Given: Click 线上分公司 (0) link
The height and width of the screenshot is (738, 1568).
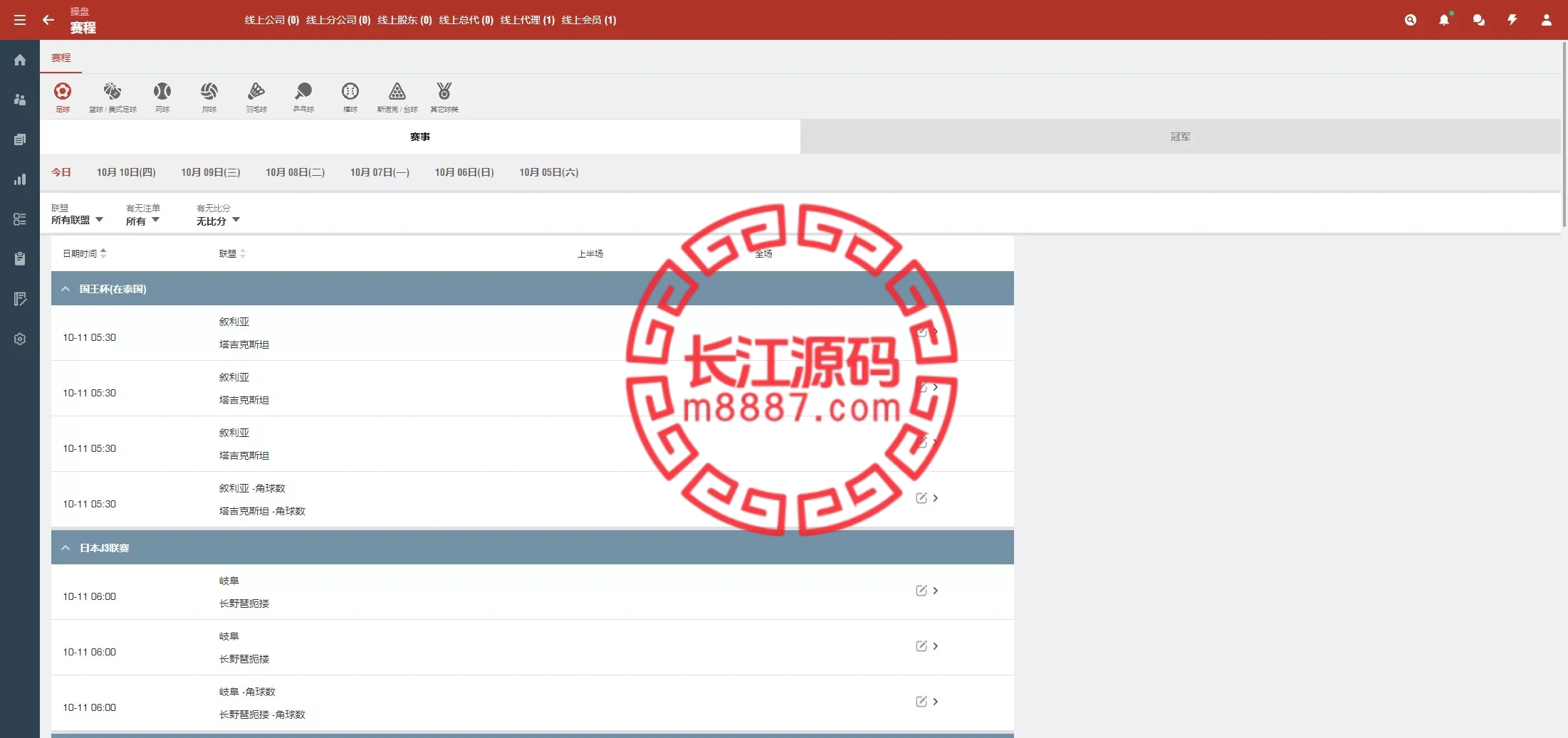Looking at the screenshot, I should (338, 20).
